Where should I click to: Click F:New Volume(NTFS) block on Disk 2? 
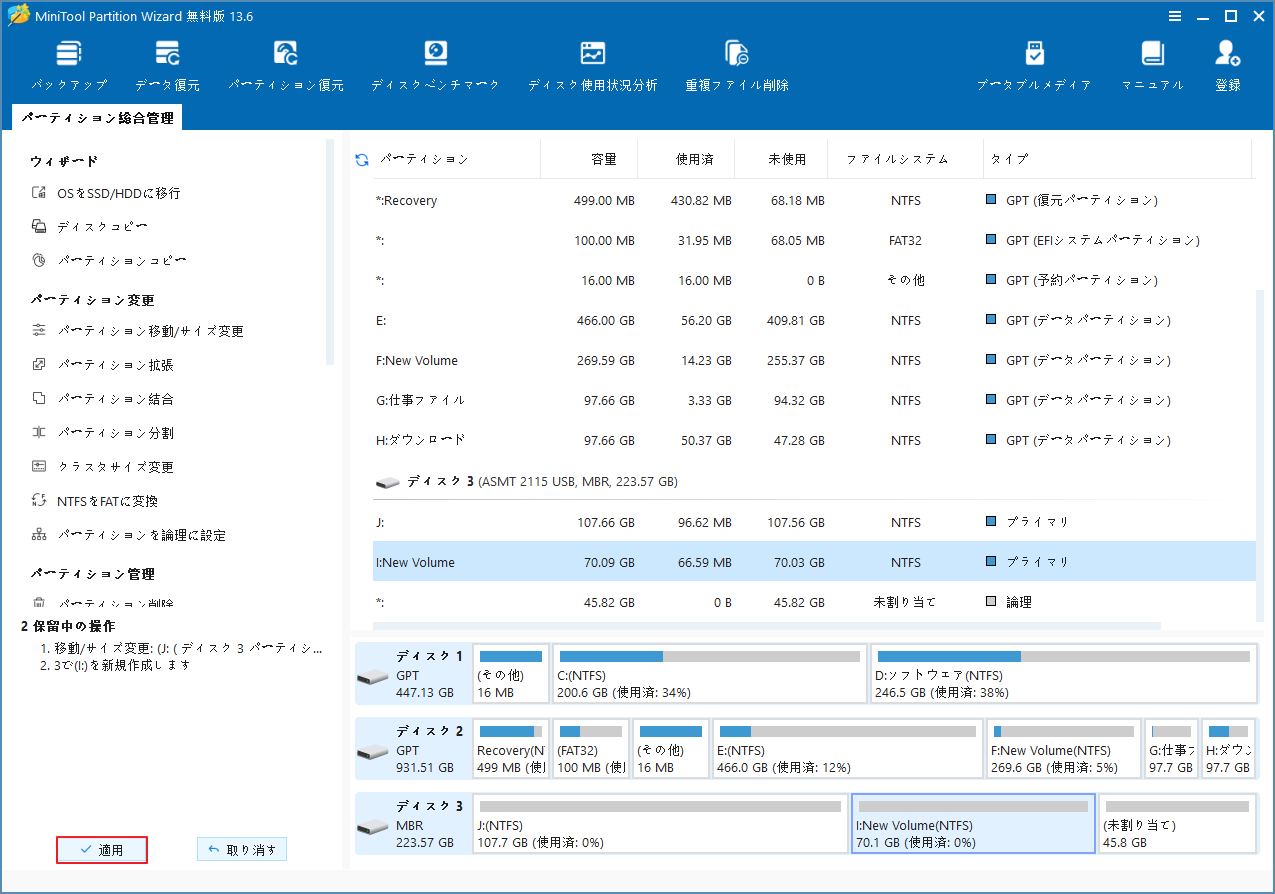point(1064,749)
